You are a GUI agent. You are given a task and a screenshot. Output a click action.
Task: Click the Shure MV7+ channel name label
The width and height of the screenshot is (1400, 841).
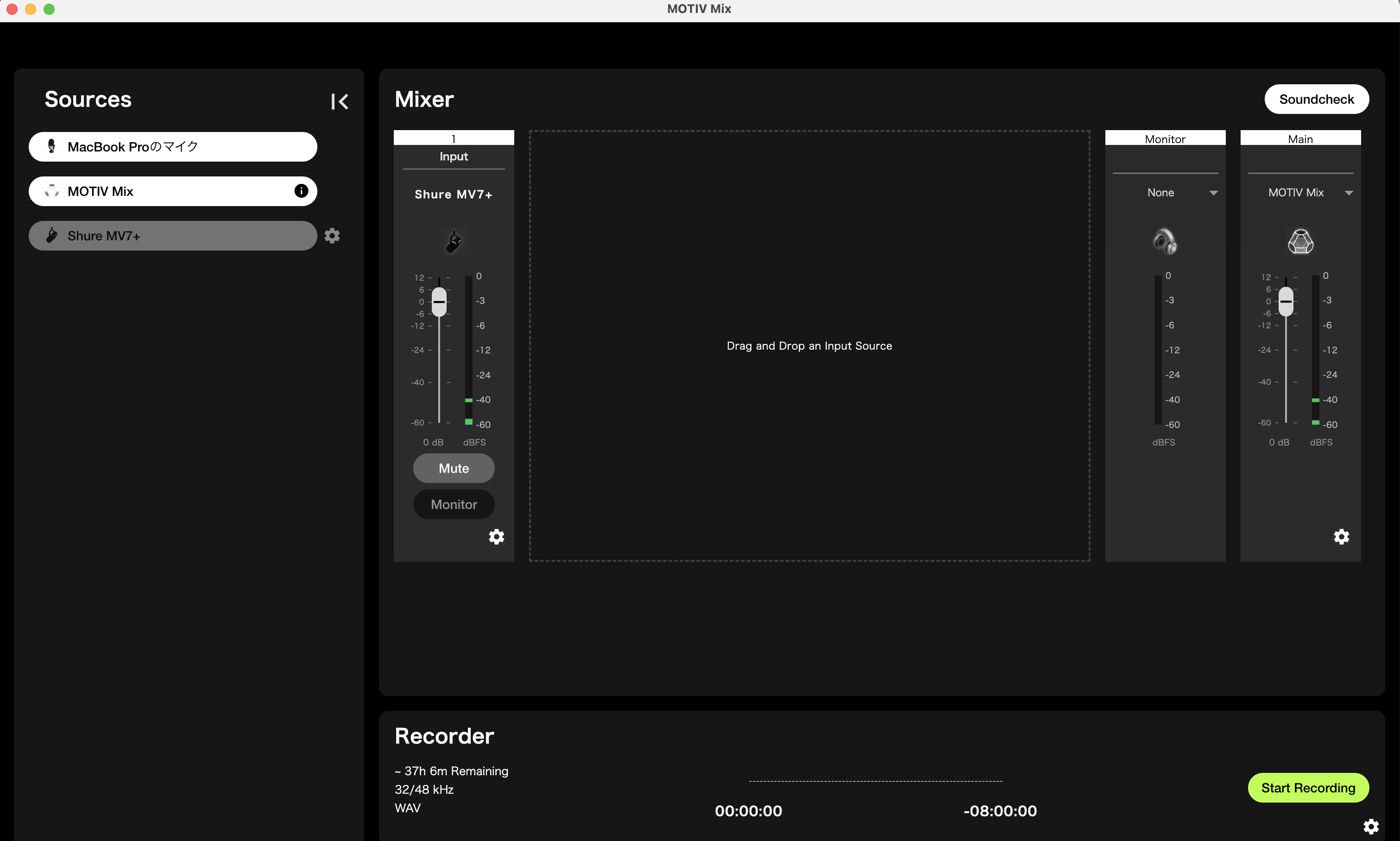click(454, 195)
